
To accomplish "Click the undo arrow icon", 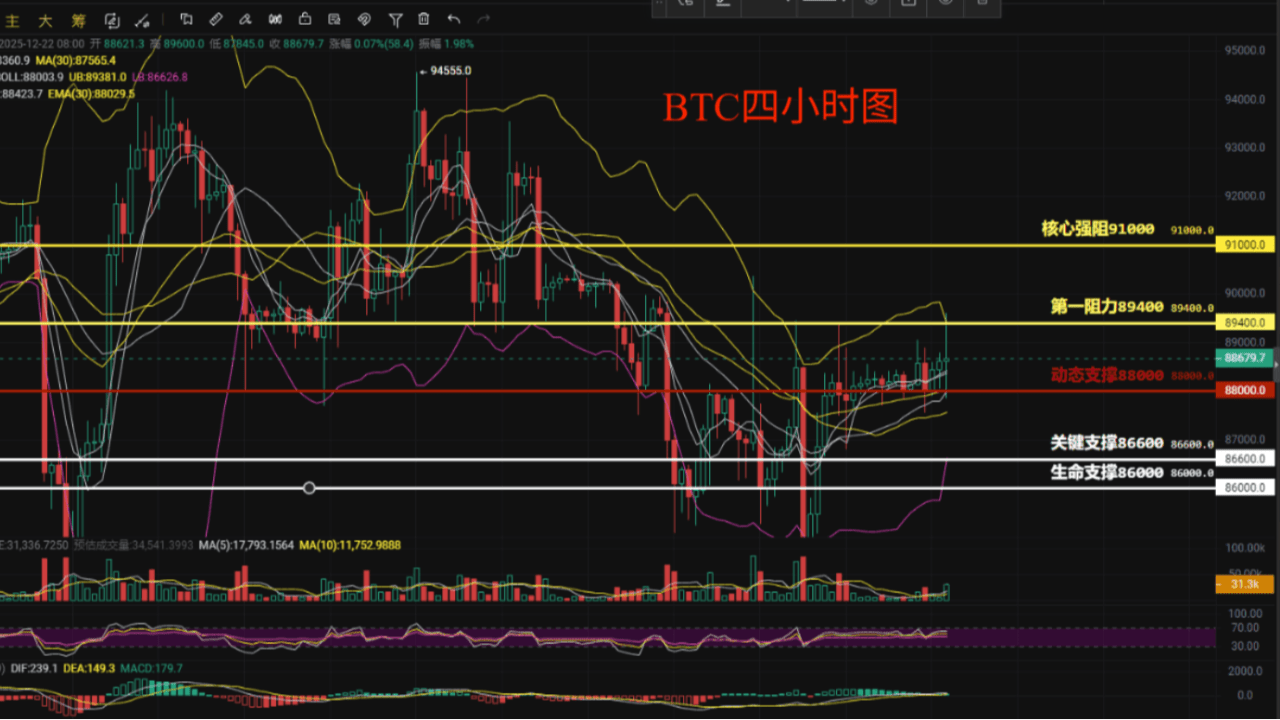I will coord(454,19).
